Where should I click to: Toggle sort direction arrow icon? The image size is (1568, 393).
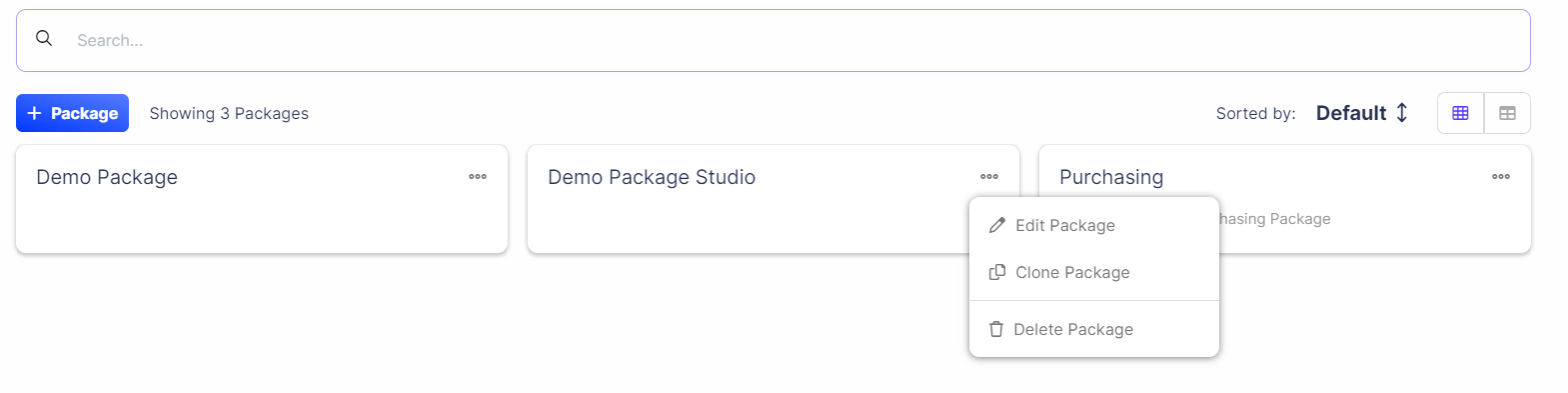click(x=1402, y=113)
